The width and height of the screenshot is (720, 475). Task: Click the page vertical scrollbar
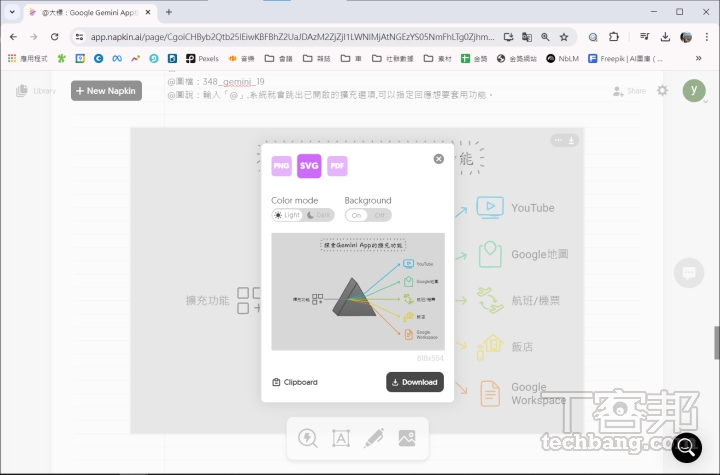[x=716, y=343]
